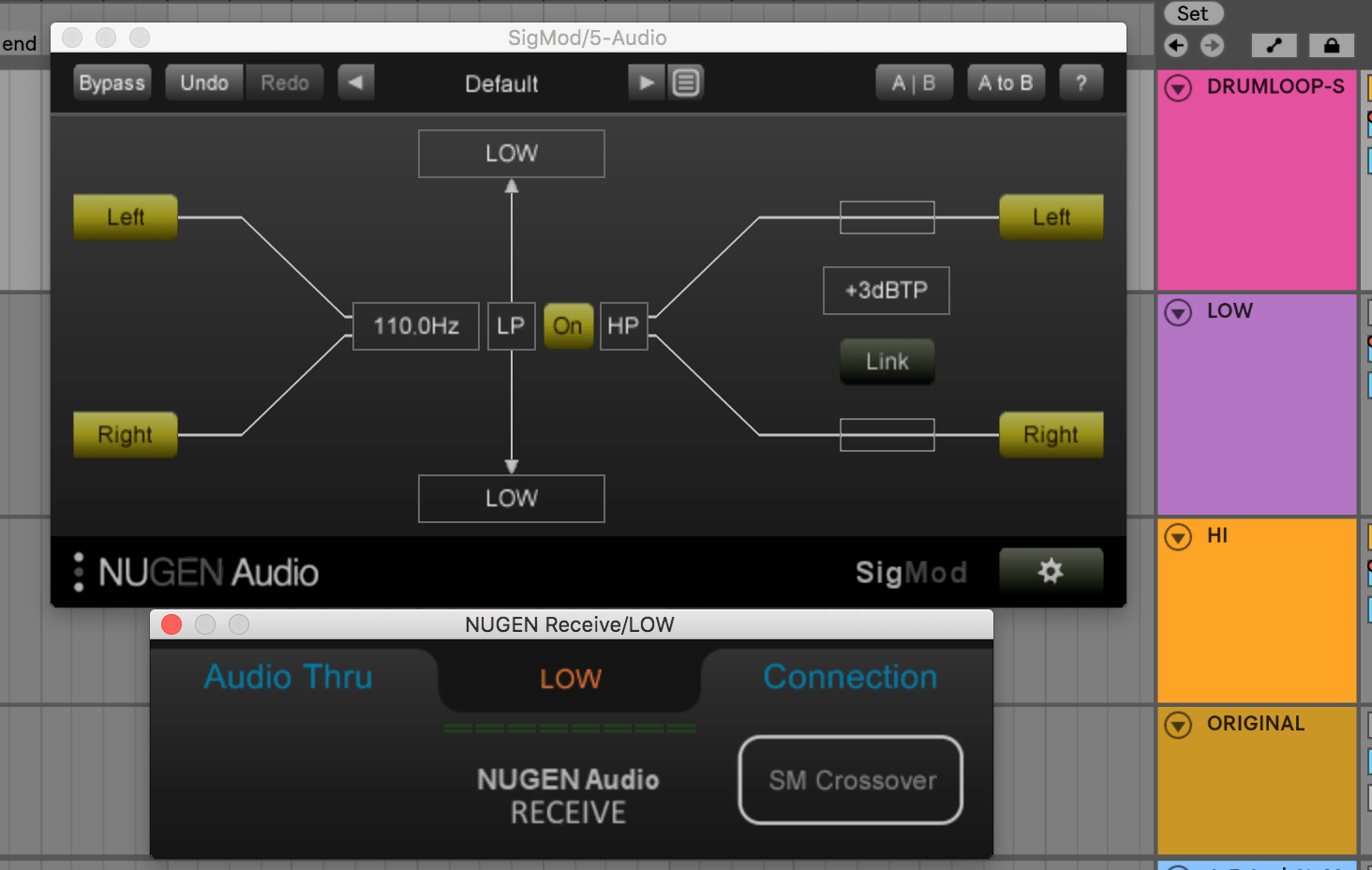This screenshot has width=1372, height=870.
Task: Click the green level meter in Receive
Action: [570, 728]
